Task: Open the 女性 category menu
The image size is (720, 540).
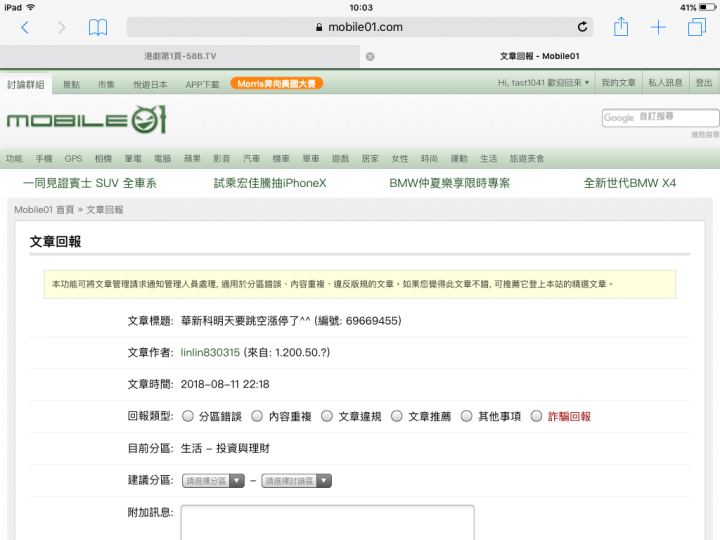Action: (399, 158)
